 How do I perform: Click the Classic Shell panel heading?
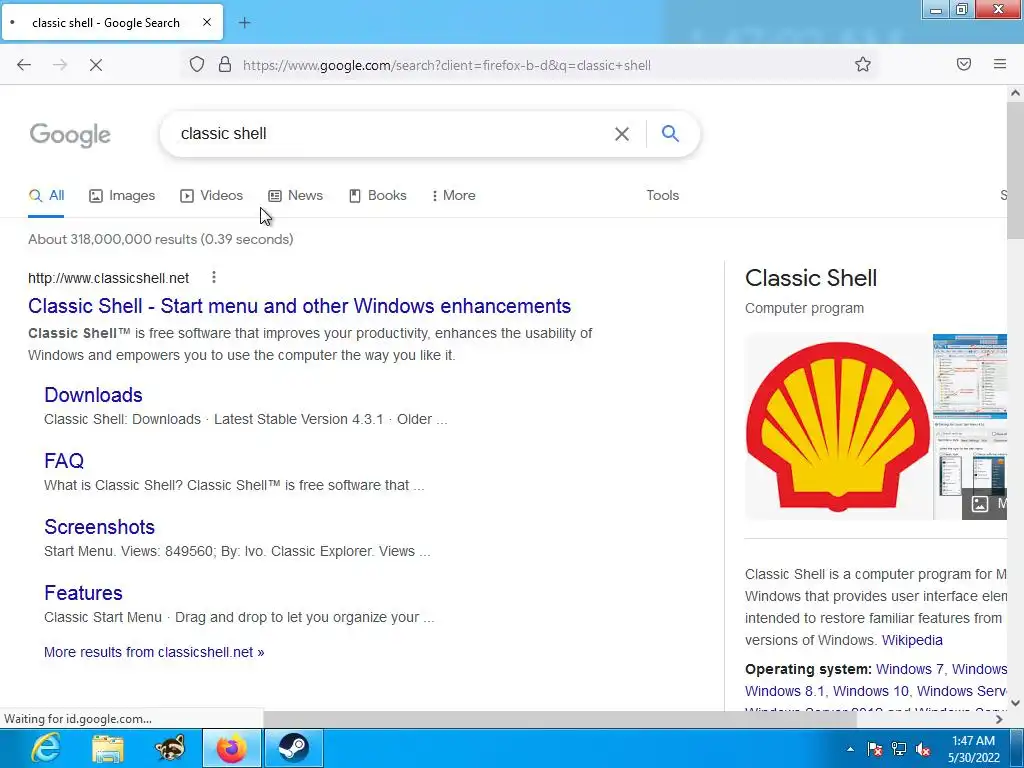click(810, 278)
